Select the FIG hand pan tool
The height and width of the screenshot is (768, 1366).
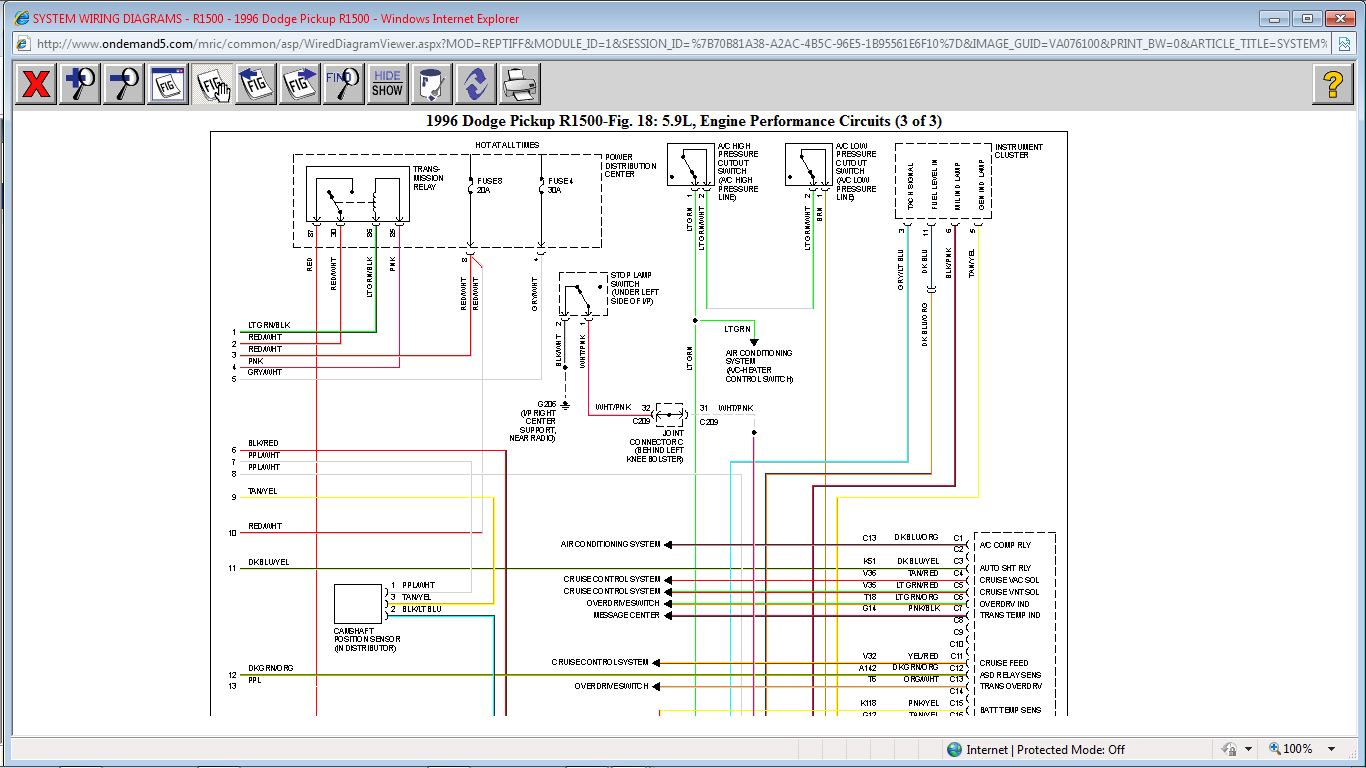[x=212, y=84]
